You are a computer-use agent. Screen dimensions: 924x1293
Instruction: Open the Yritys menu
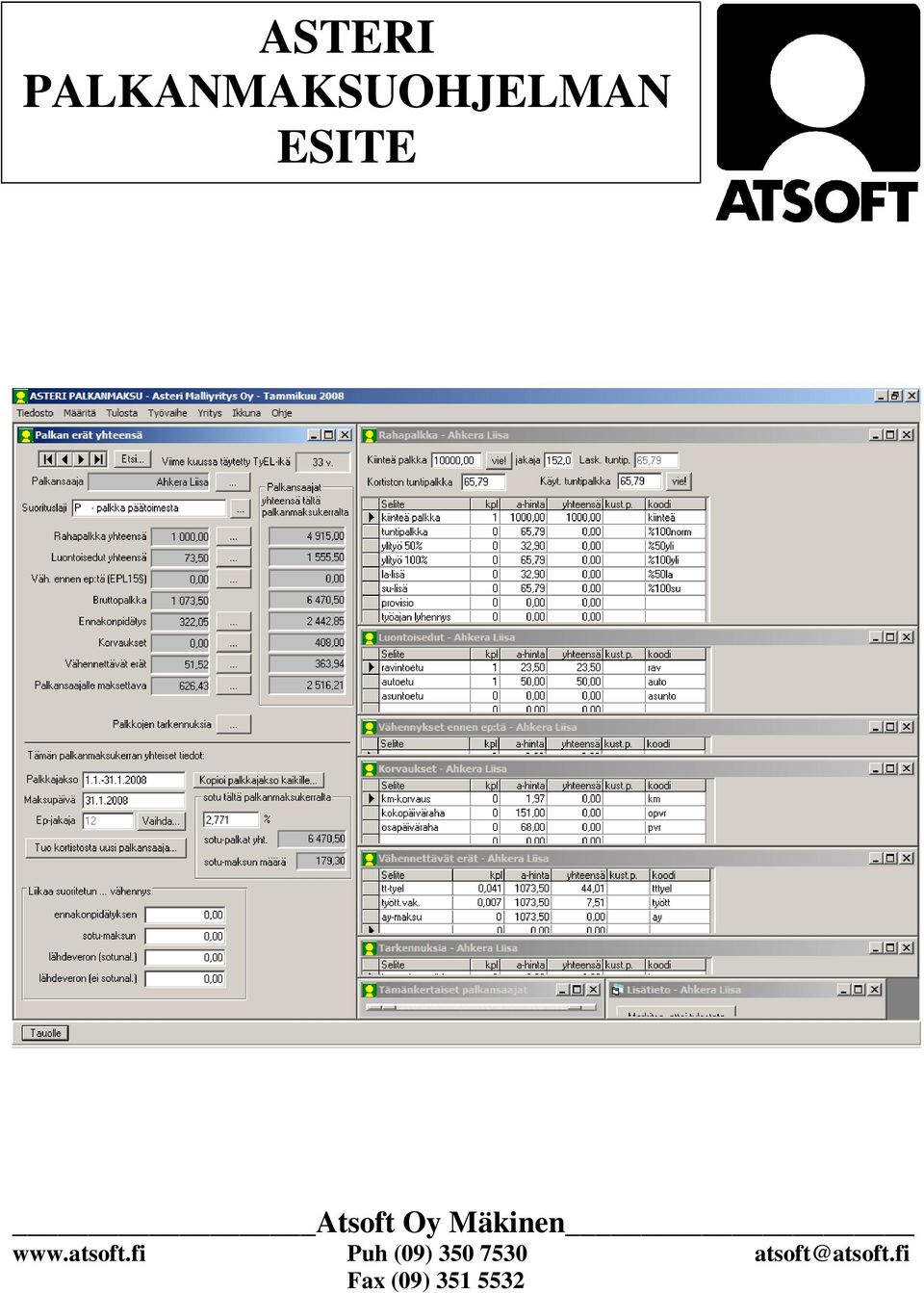pos(210,413)
